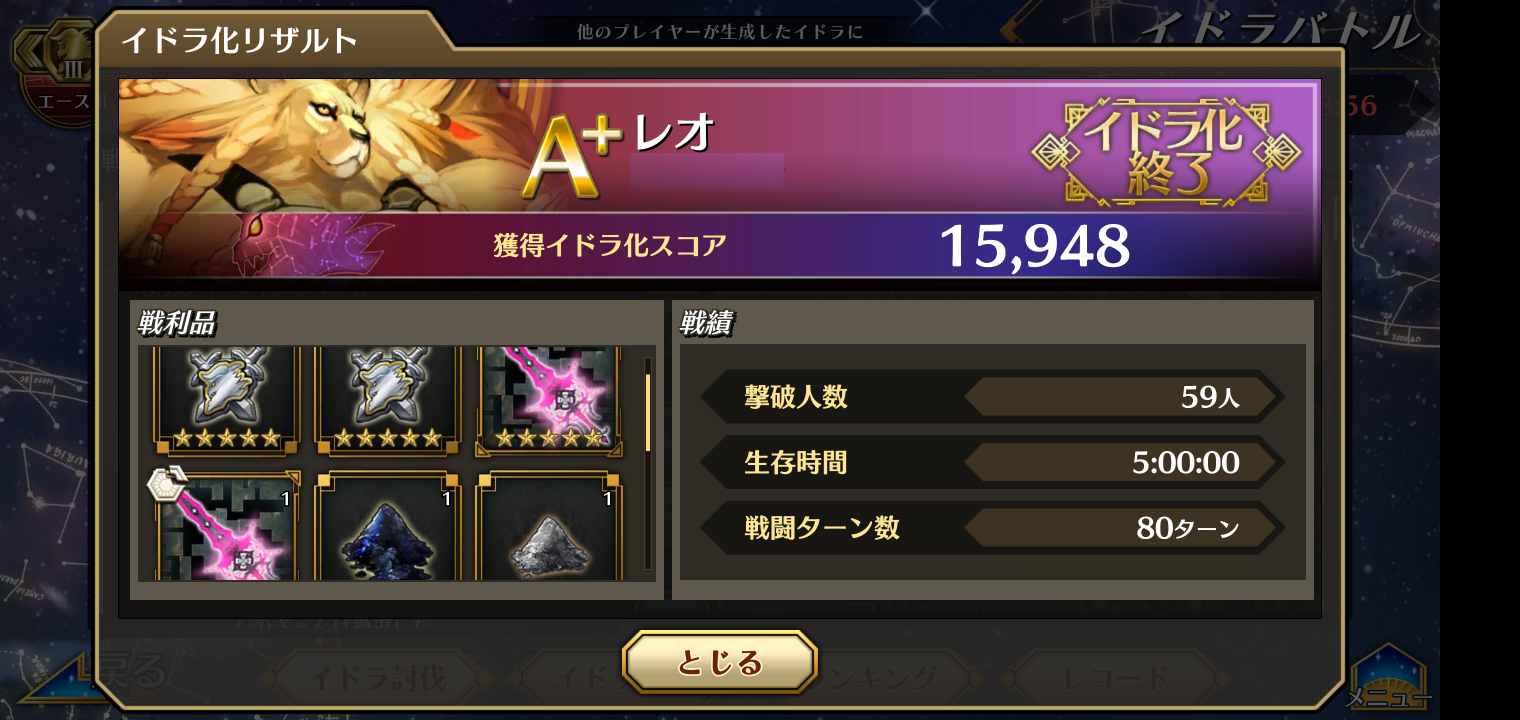Viewport: 1520px width, 720px height.
Task: Select the silver ore pile loot item
Action: (548, 526)
